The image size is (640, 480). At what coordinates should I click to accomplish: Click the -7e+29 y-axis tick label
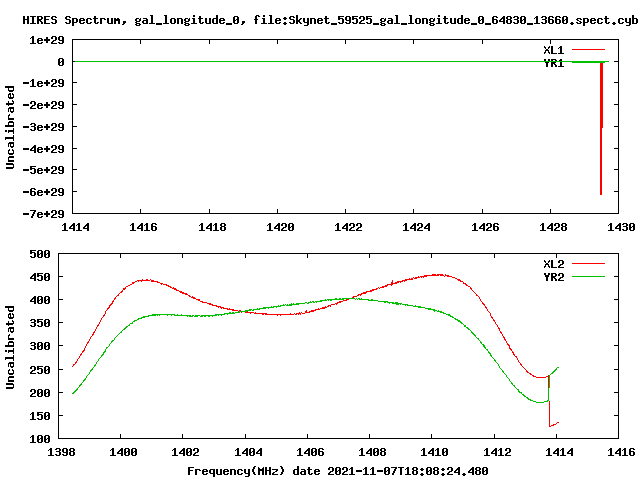pyautogui.click(x=43, y=214)
